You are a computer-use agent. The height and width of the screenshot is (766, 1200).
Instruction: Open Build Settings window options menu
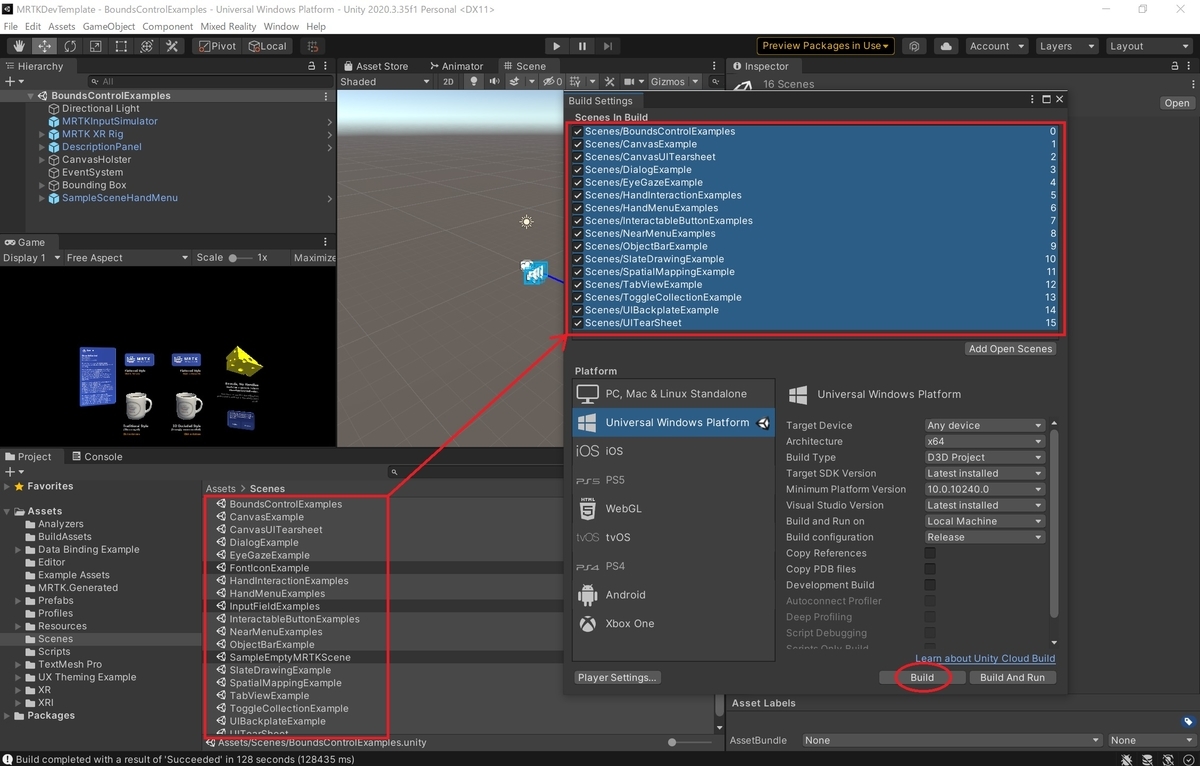click(x=1033, y=100)
